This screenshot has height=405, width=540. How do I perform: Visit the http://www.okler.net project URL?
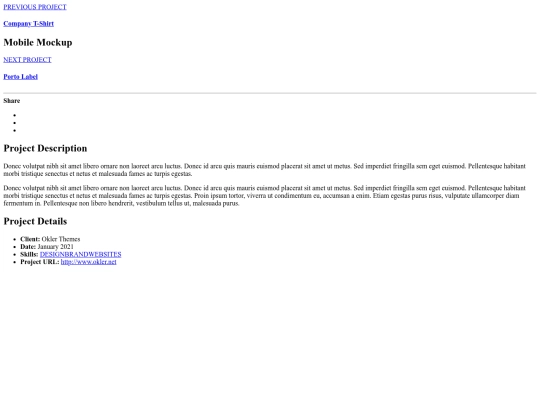89,262
